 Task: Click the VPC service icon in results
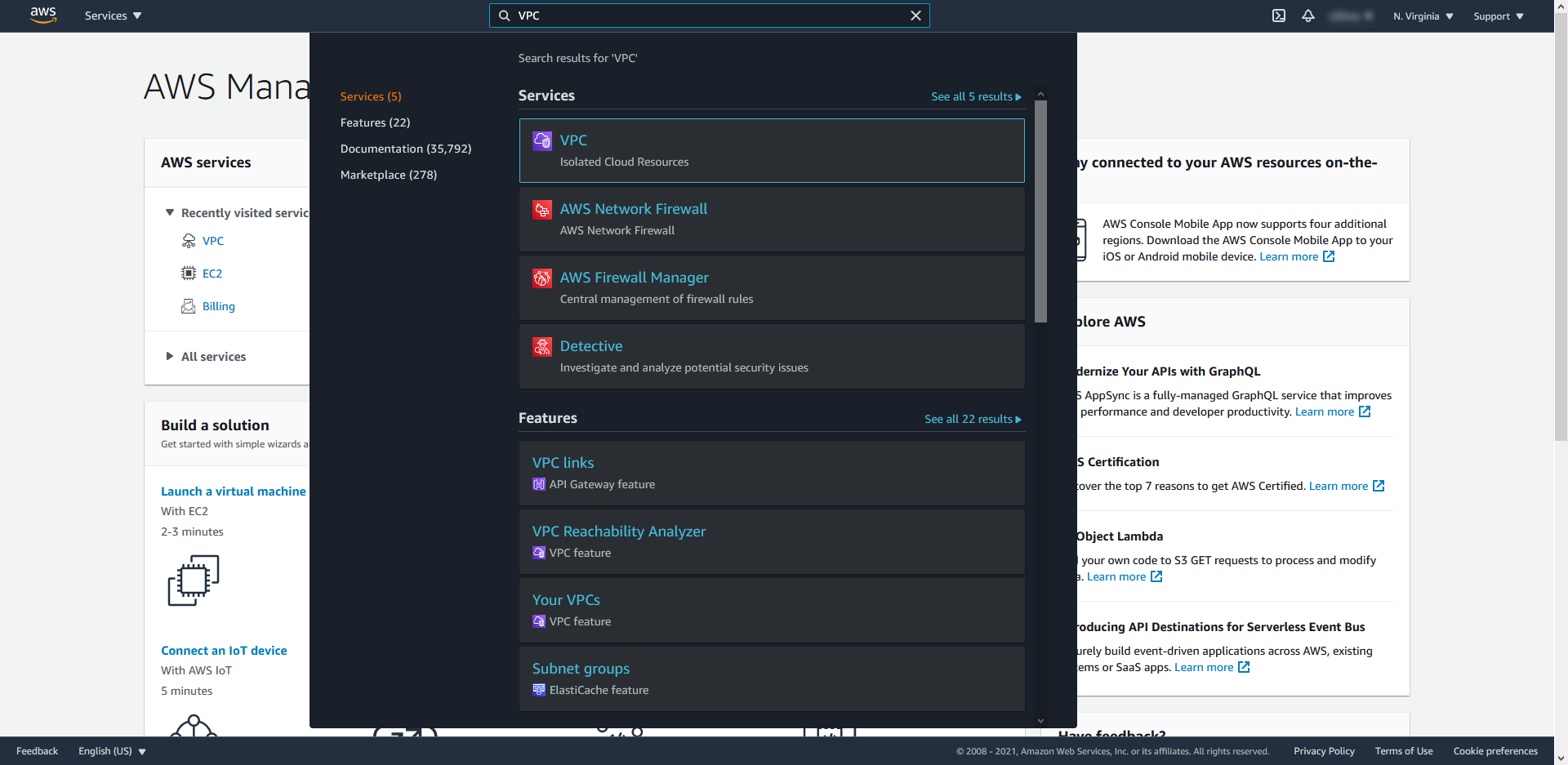coord(541,140)
